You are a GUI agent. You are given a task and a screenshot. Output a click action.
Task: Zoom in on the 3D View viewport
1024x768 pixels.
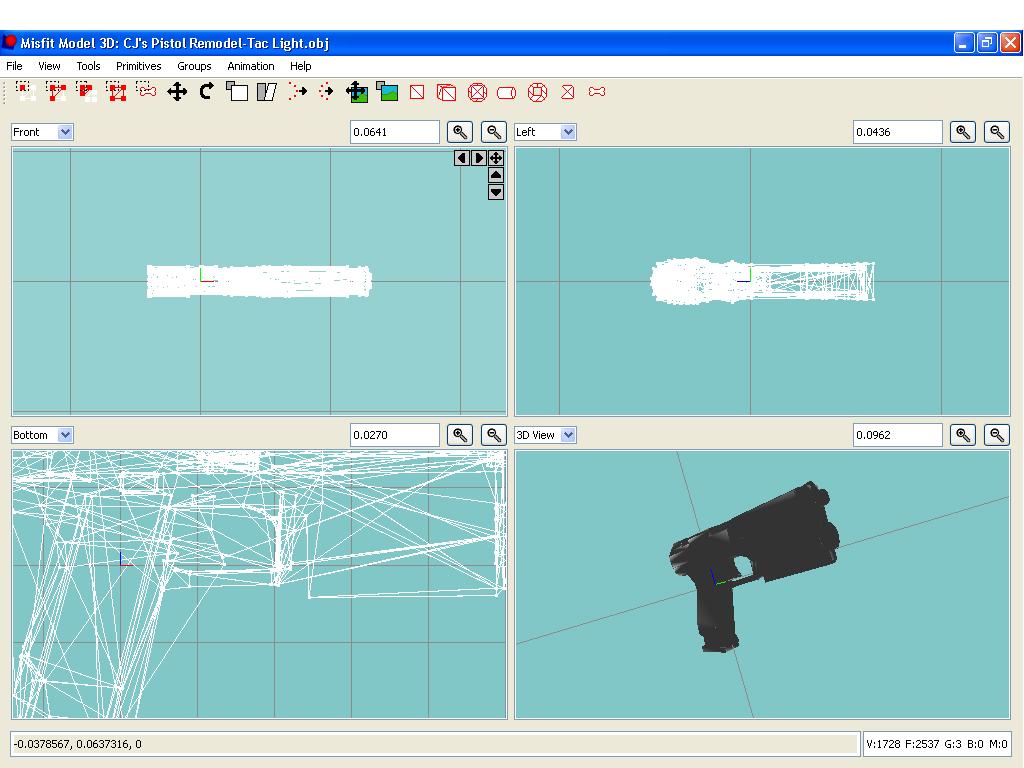[x=963, y=435]
